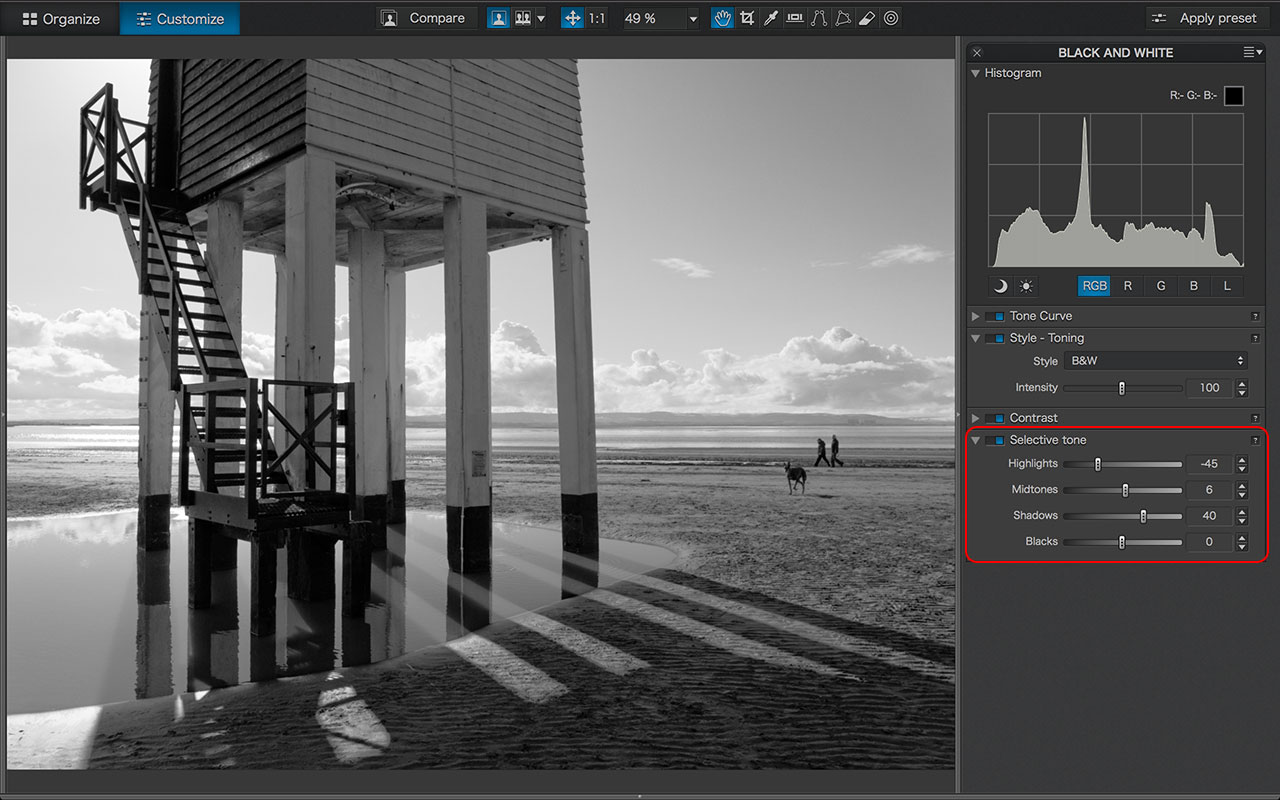Collapse the Style - Toning section
This screenshot has height=800, width=1280.
[975, 338]
